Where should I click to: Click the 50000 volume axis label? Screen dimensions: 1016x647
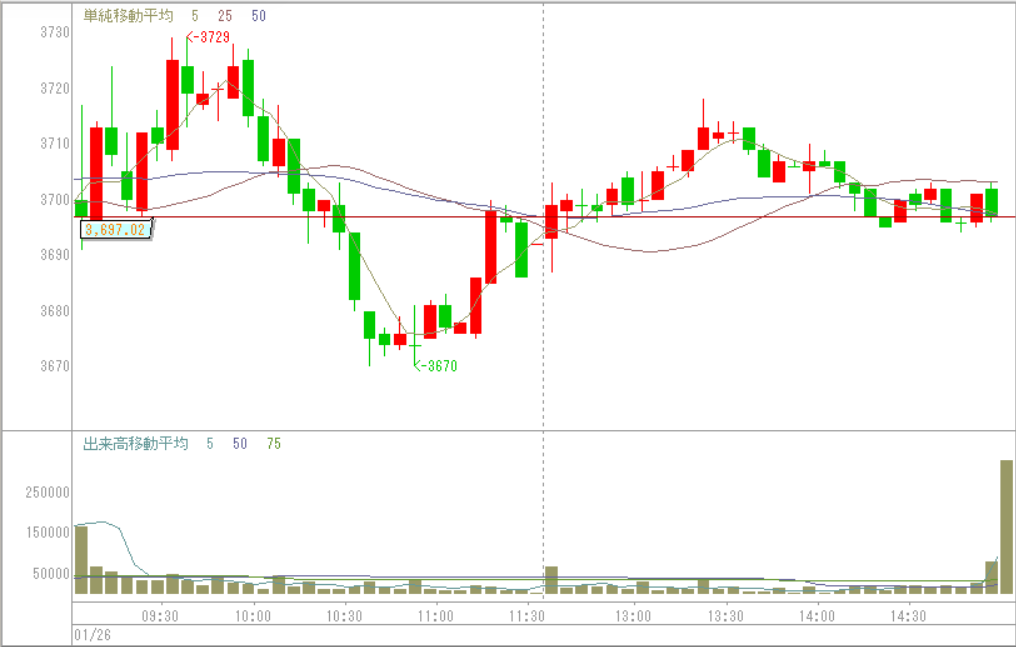pos(51,574)
